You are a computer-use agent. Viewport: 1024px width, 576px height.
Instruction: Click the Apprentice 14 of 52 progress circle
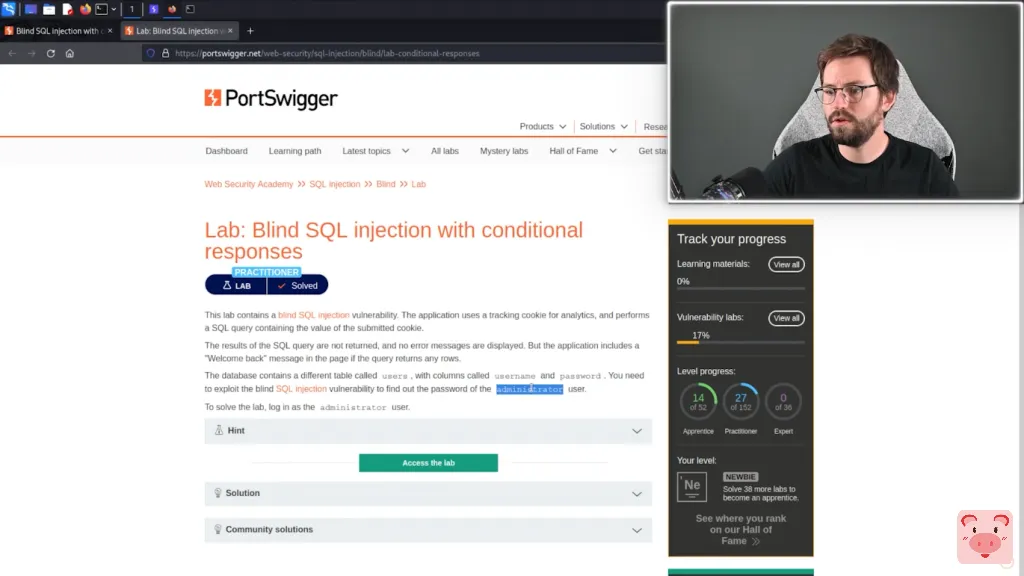pyautogui.click(x=698, y=402)
